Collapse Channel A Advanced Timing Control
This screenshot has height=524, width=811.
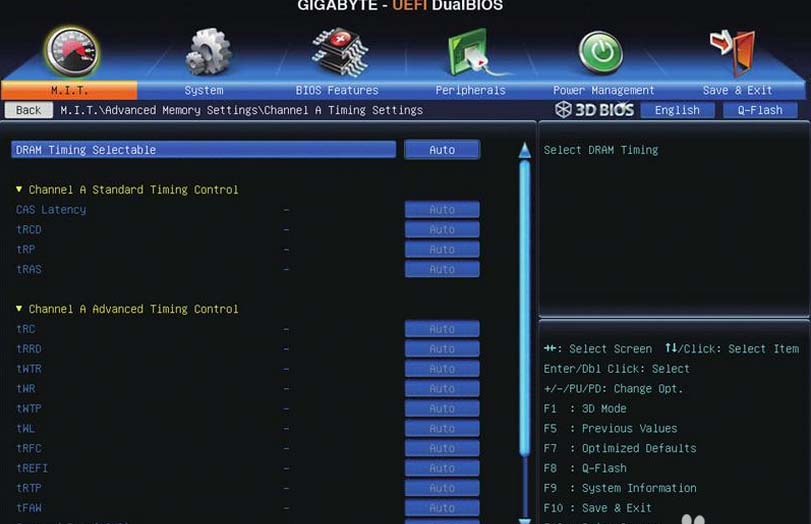point(127,309)
